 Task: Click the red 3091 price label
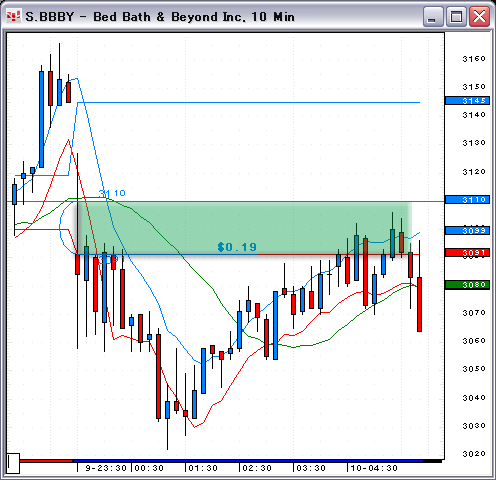pos(467,253)
